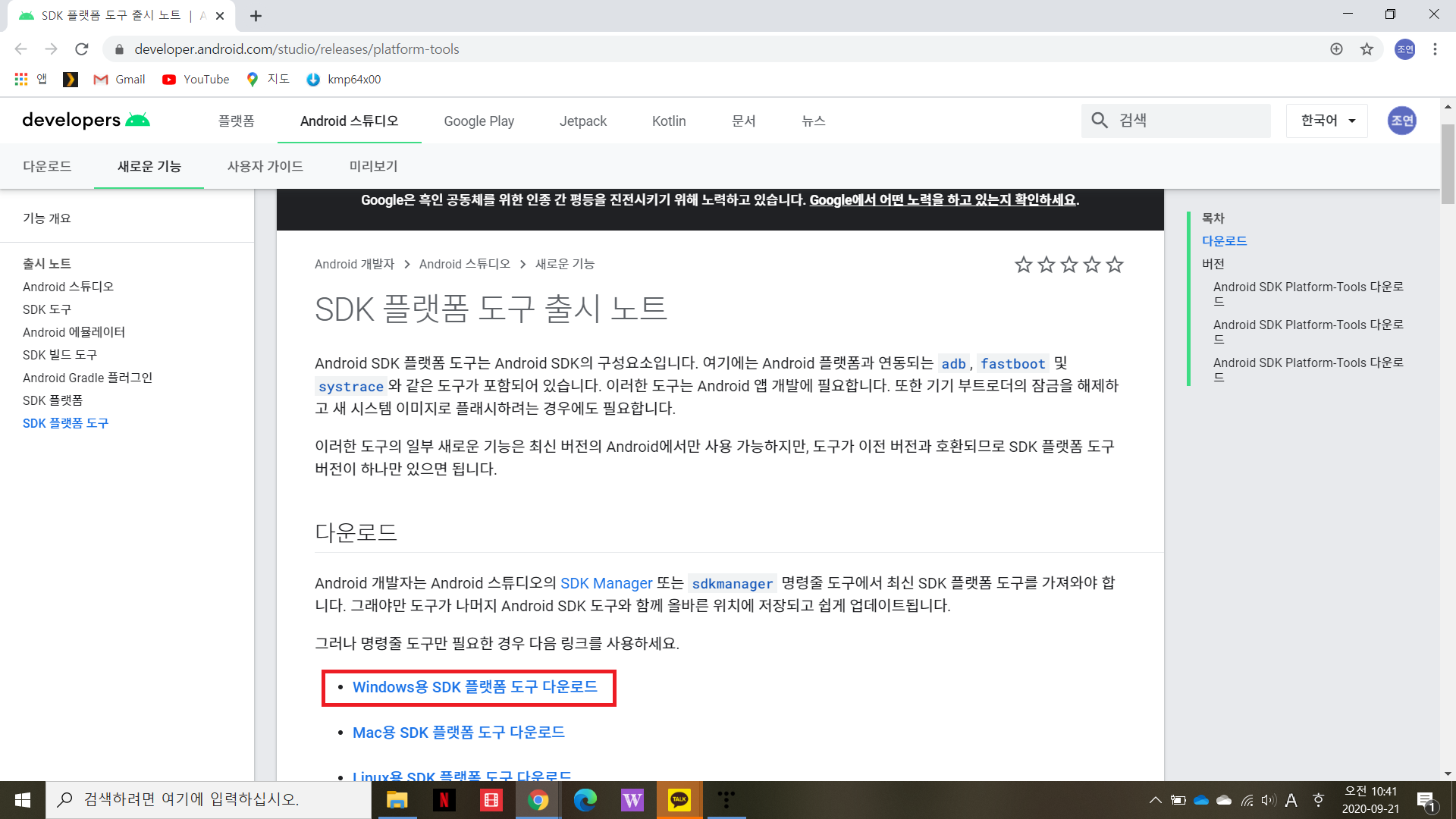This screenshot has width=1456, height=819.
Task: Click Windows용 SDK 플랫폼 도구 다운로드 link
Action: [x=475, y=687]
